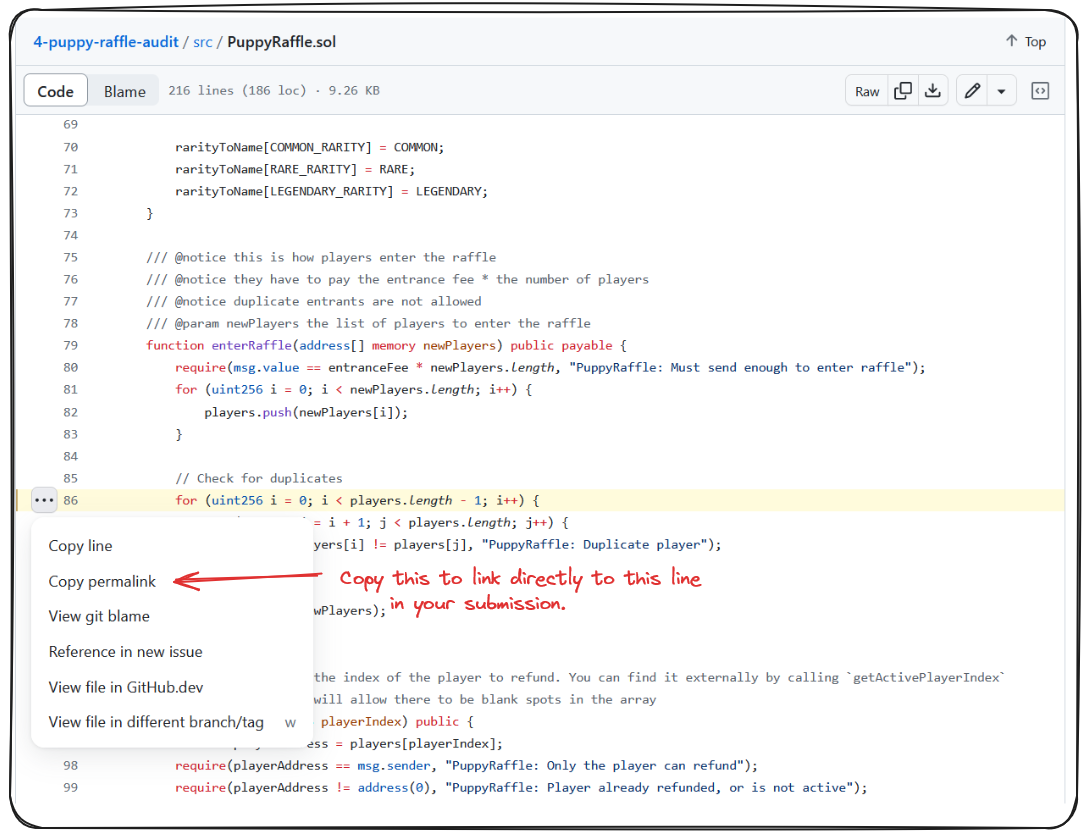This screenshot has width=1087, height=838.
Task: Copy raw file contents icon
Action: click(x=903, y=91)
